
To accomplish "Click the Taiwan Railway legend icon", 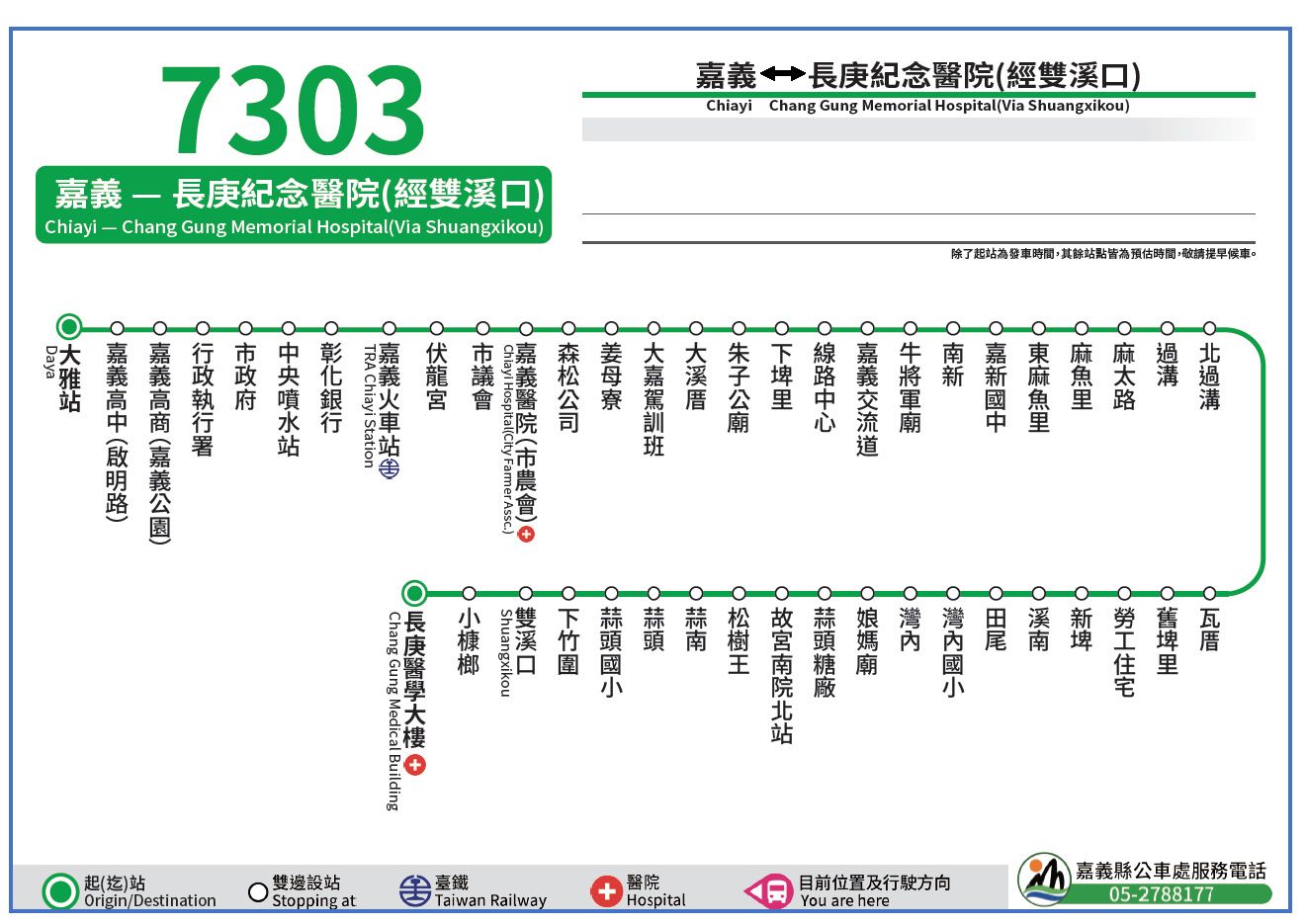I will click(414, 890).
